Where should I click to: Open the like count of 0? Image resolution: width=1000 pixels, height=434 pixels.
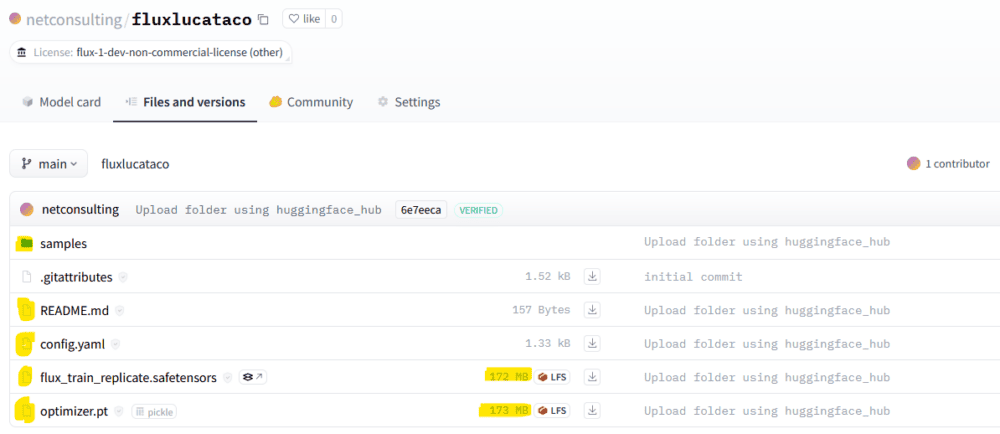334,19
